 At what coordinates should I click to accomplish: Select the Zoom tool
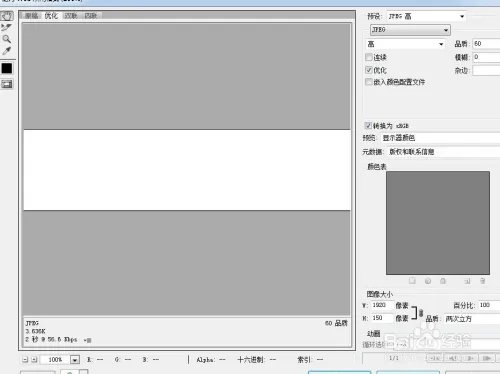6,39
